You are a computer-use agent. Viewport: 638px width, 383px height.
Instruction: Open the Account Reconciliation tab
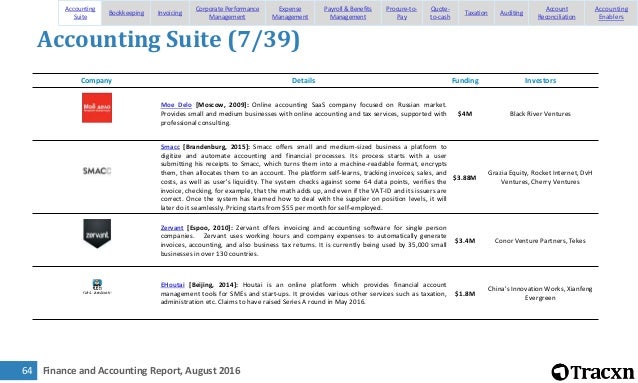[557, 13]
